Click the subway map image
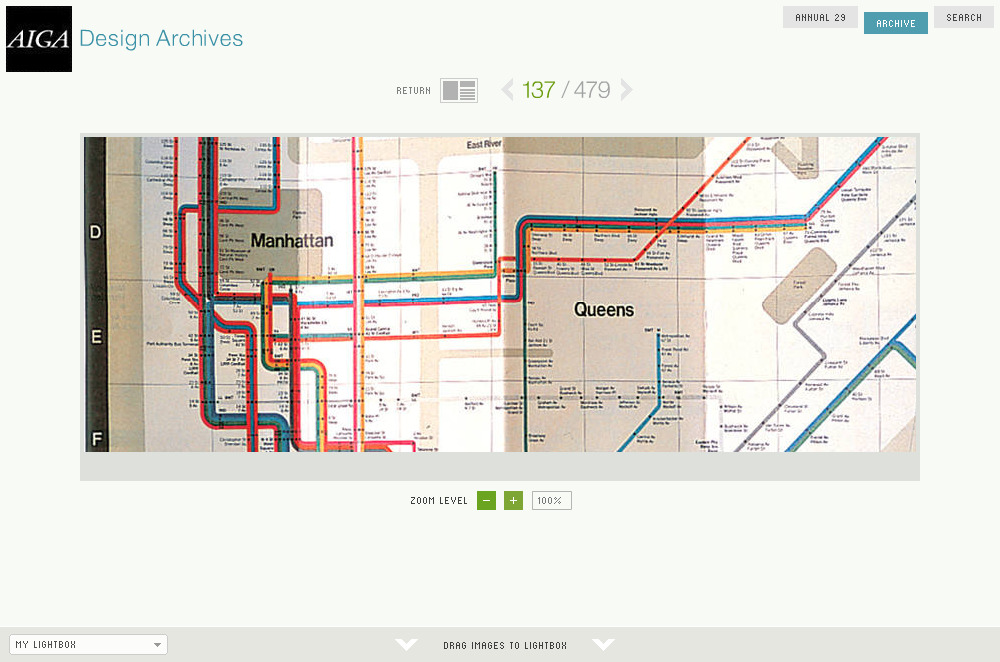 500,294
